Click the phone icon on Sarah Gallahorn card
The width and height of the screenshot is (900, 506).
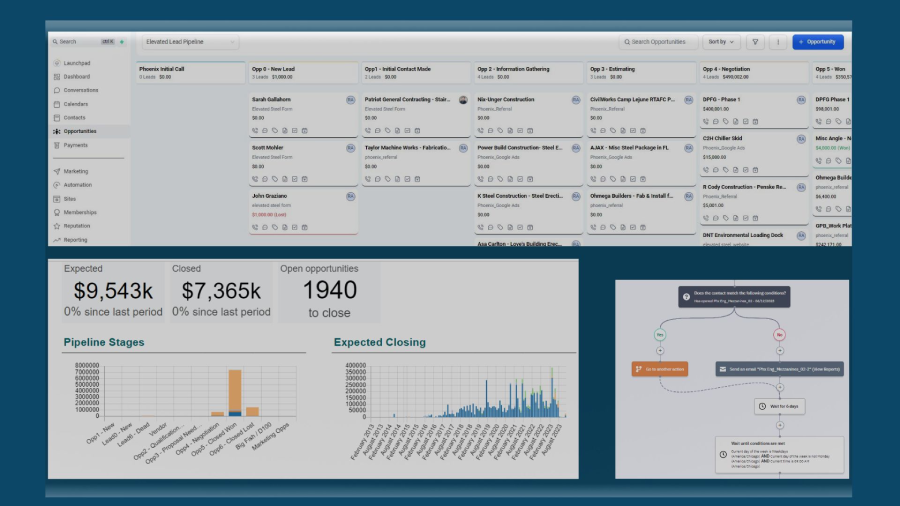[x=255, y=130]
